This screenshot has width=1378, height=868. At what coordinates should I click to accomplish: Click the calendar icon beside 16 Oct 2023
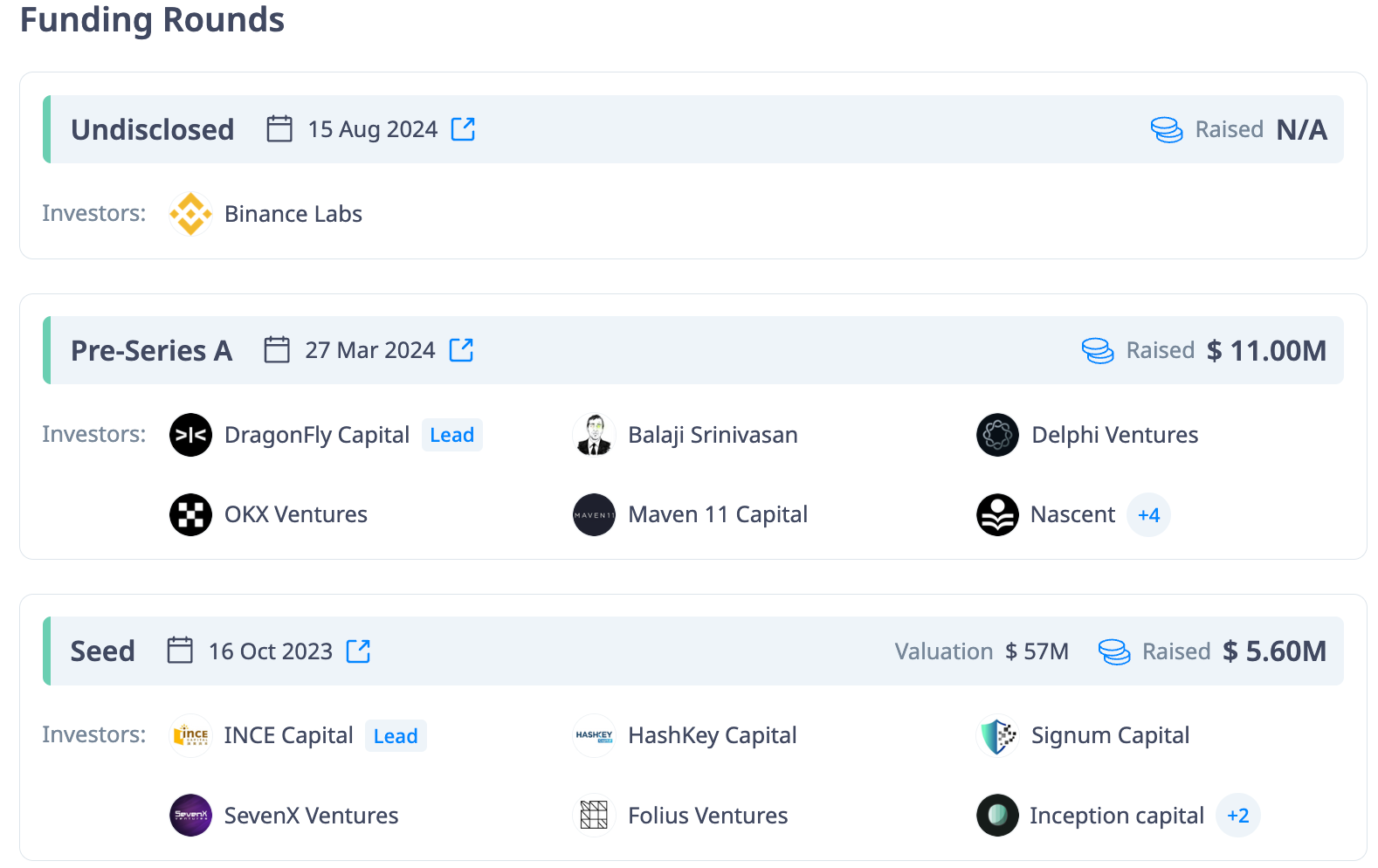point(180,651)
